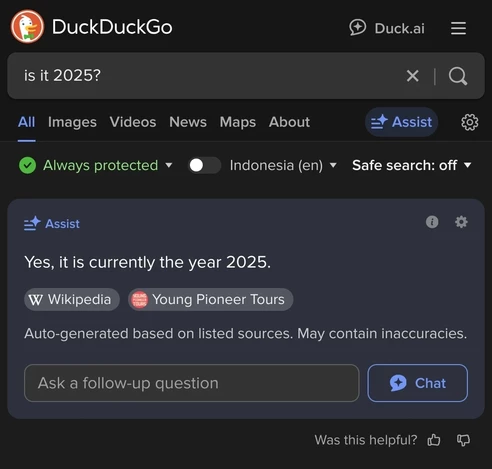
Task: Give thumbs down feedback
Action: pos(463,440)
